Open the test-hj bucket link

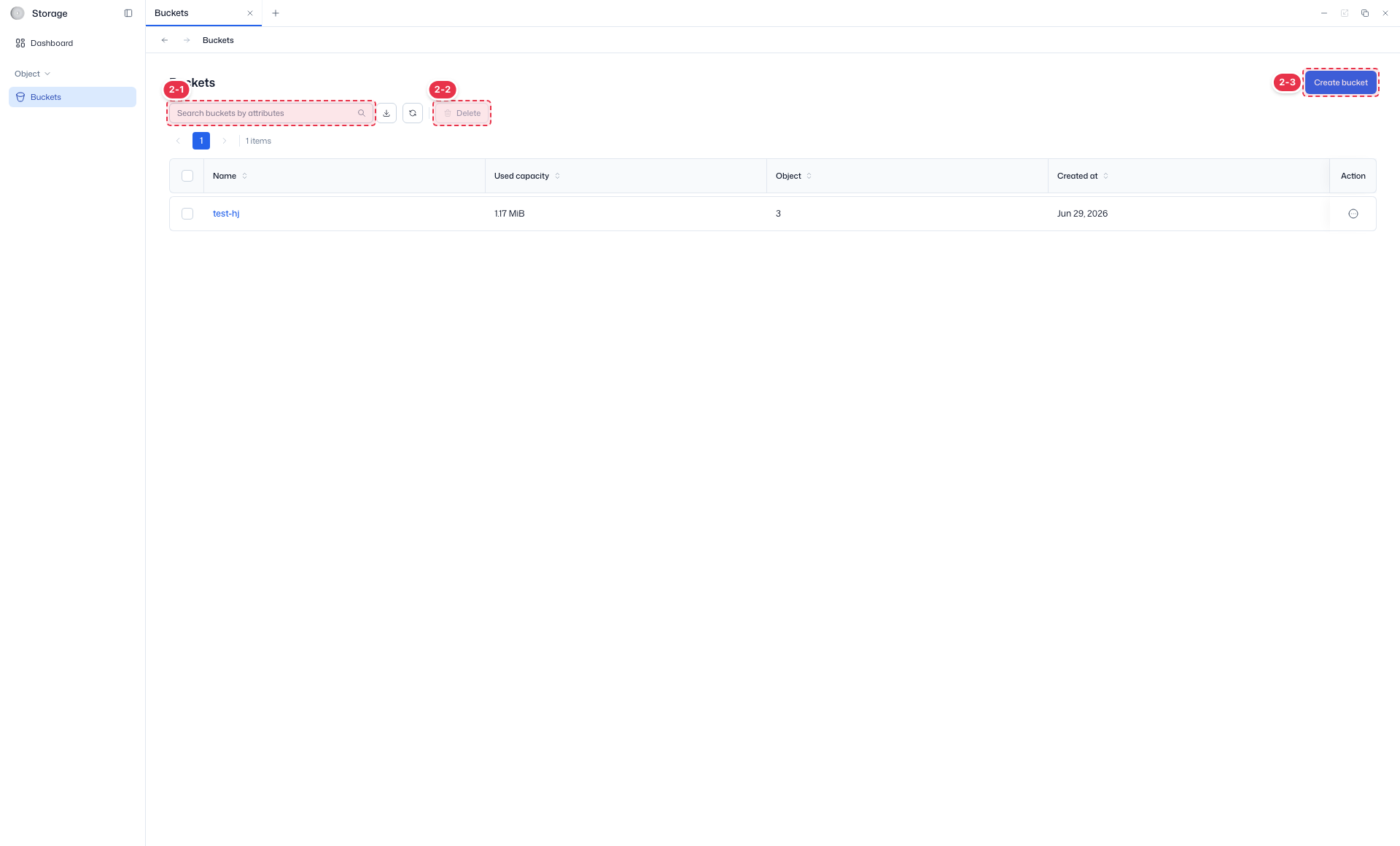[226, 214]
